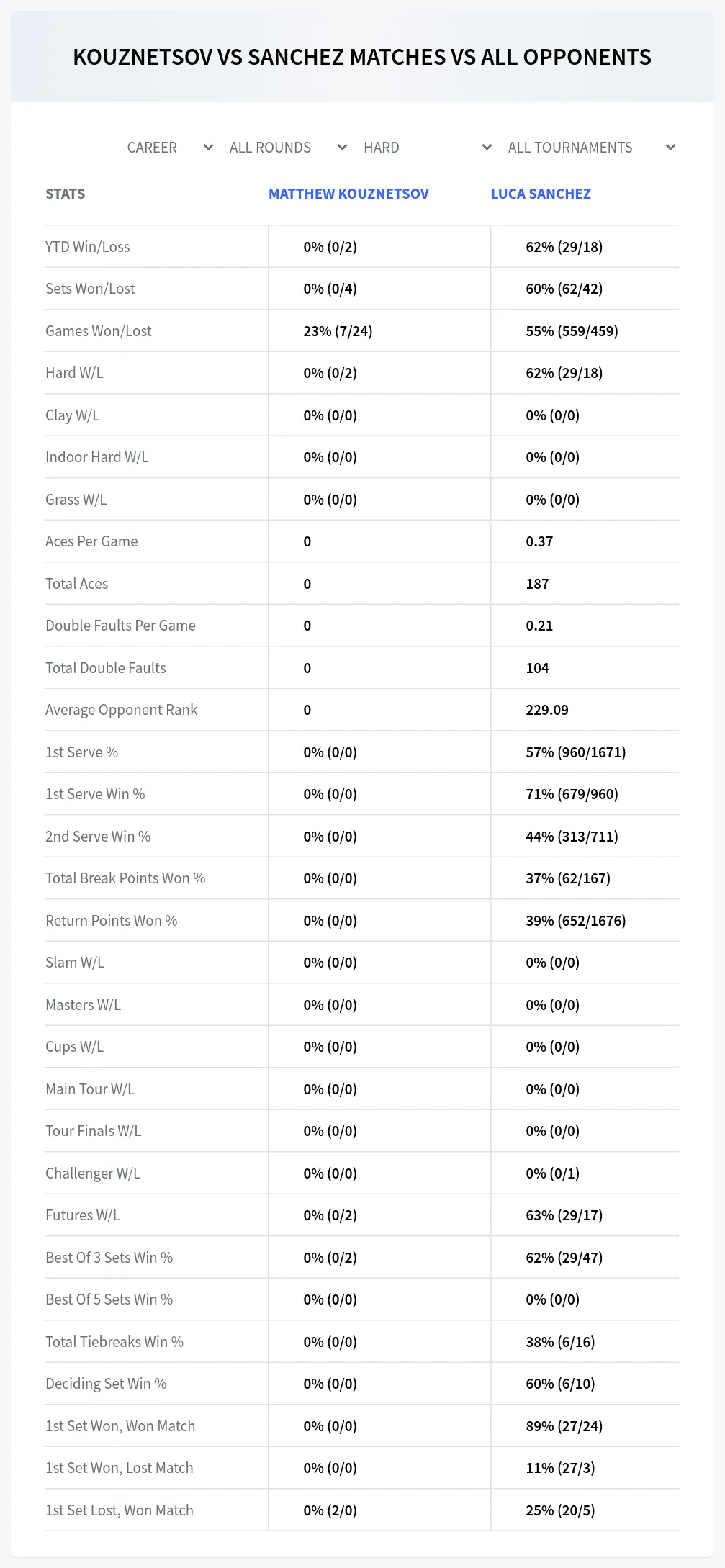Click Sanchez's Futures W/L value

(x=564, y=1215)
